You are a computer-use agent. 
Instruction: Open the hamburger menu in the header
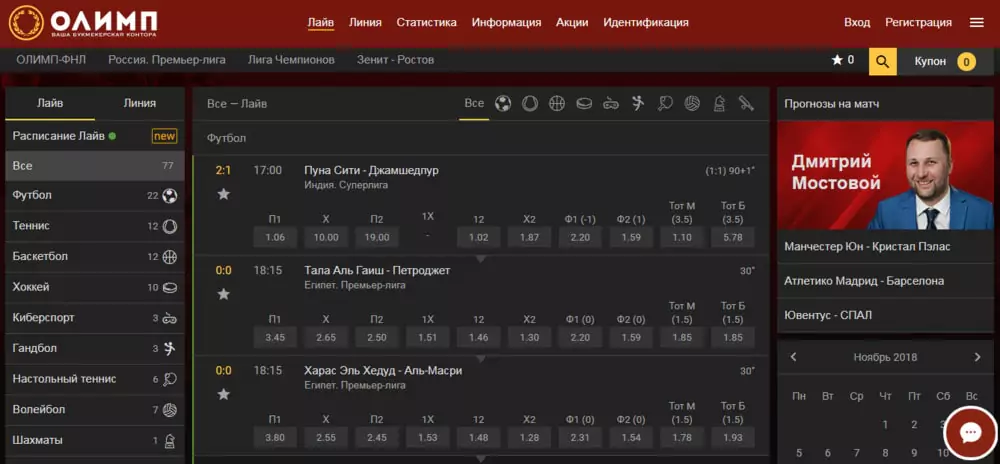tap(976, 23)
